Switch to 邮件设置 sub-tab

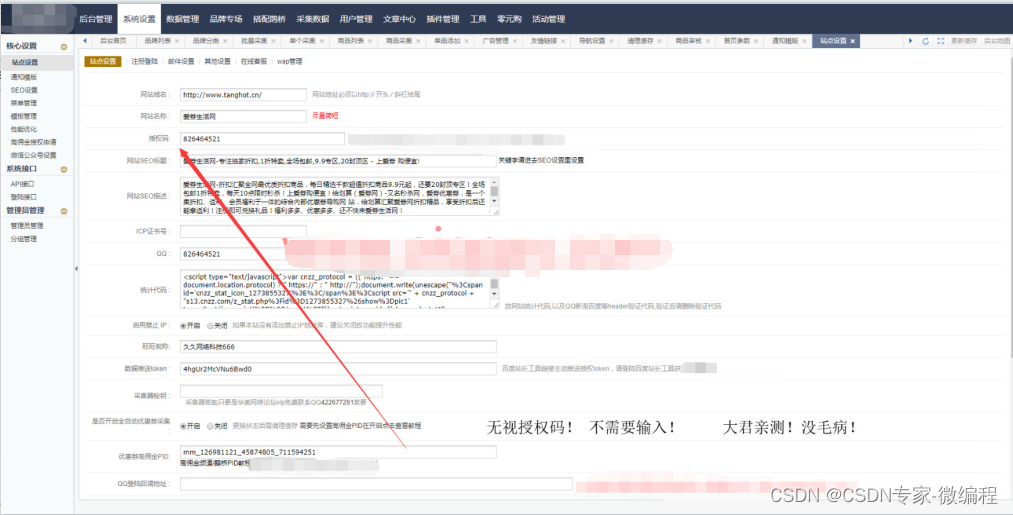coord(181,61)
